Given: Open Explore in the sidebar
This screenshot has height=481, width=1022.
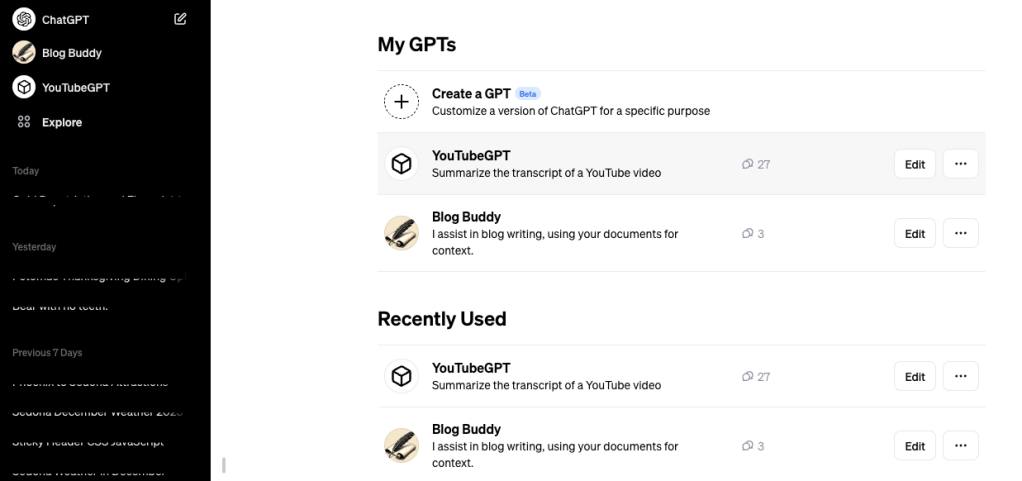Looking at the screenshot, I should tap(62, 122).
